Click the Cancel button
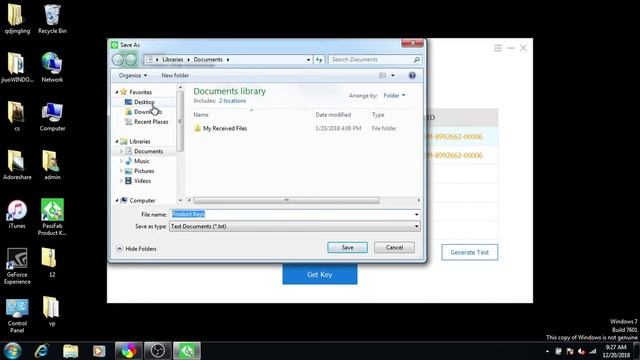 [394, 247]
